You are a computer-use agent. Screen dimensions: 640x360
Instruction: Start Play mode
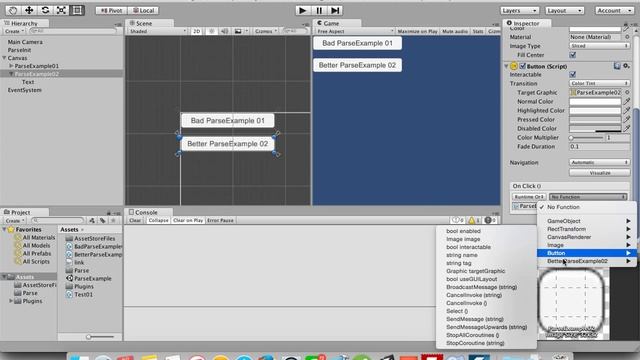point(302,10)
